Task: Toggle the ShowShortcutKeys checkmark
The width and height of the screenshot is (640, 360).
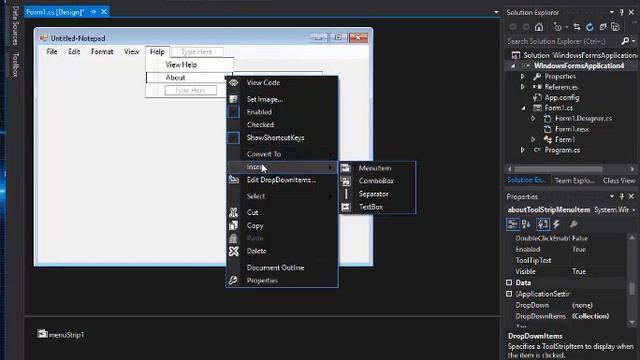Action: click(233, 138)
